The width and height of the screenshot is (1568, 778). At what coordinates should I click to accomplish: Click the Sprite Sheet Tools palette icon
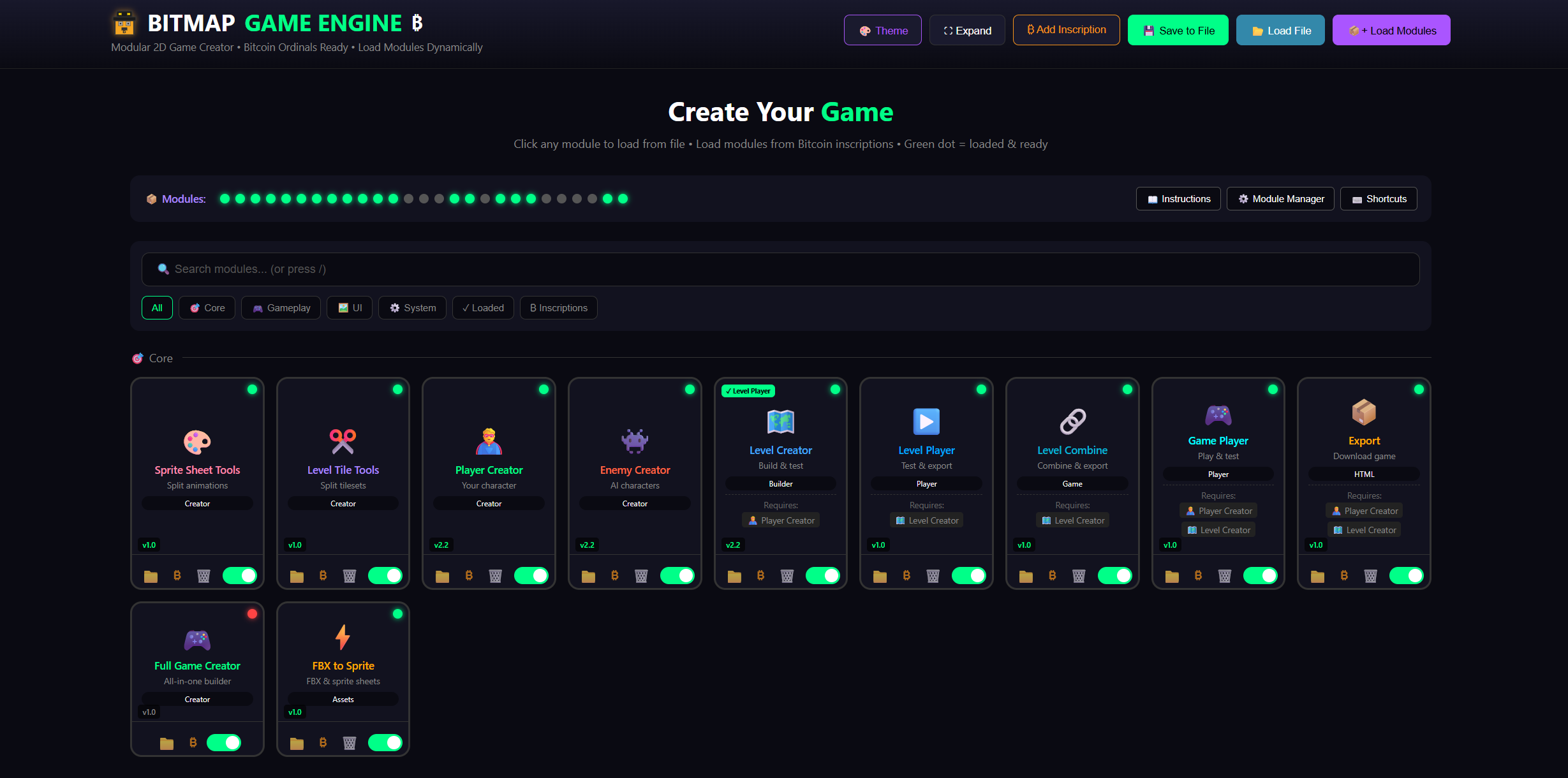pyautogui.click(x=197, y=441)
